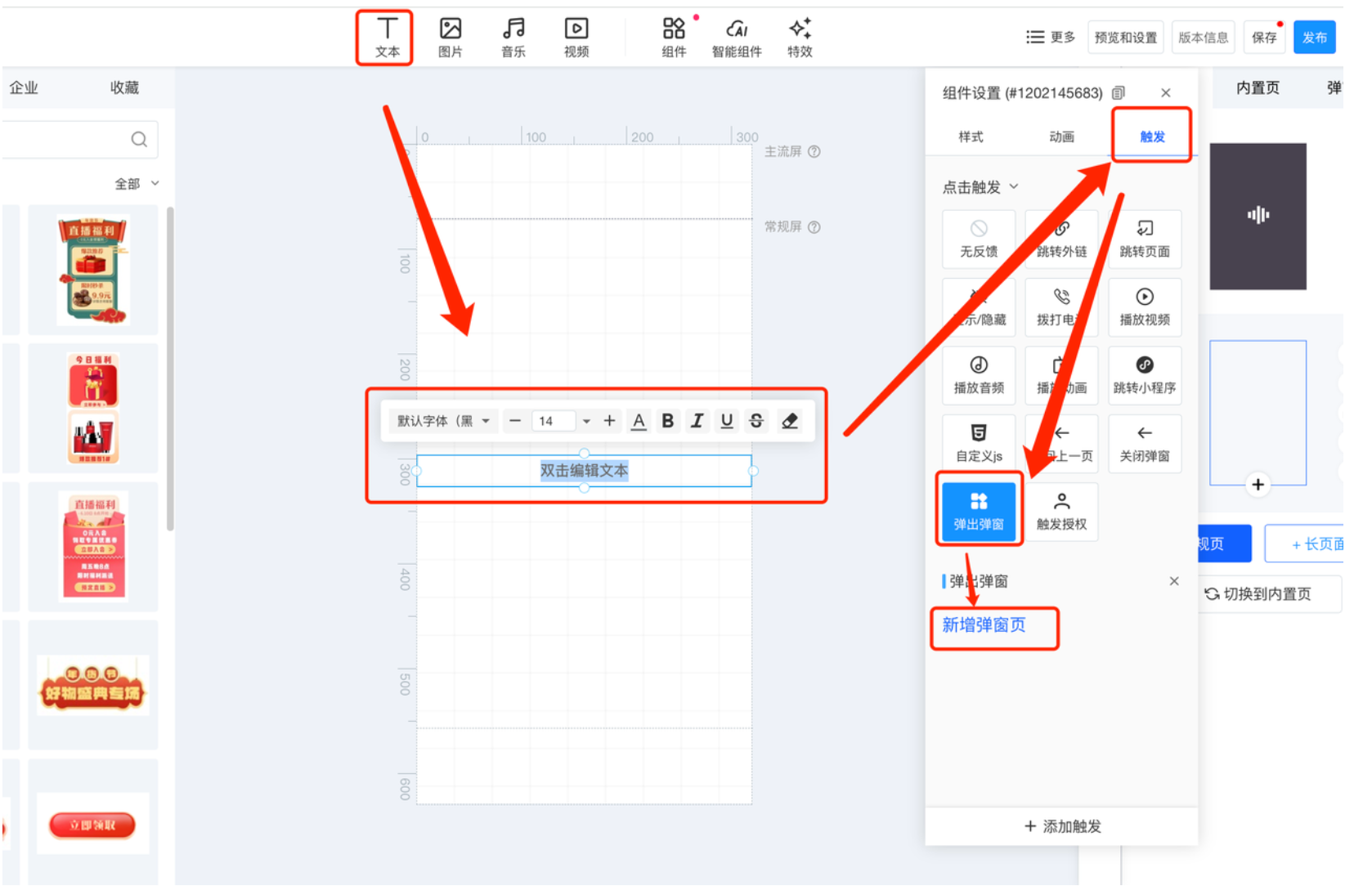Open the 全部 category filter dropdown

(137, 184)
